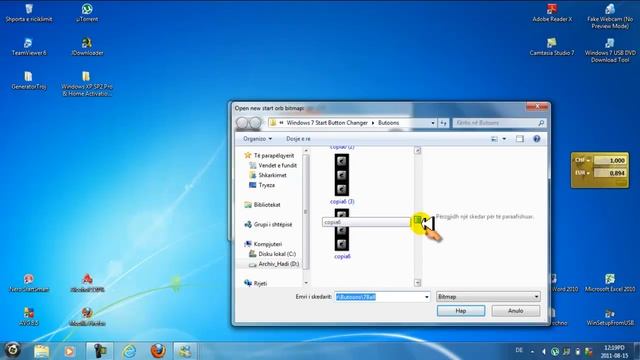Select the WinSetupFromUSB desktop icon

610,317
